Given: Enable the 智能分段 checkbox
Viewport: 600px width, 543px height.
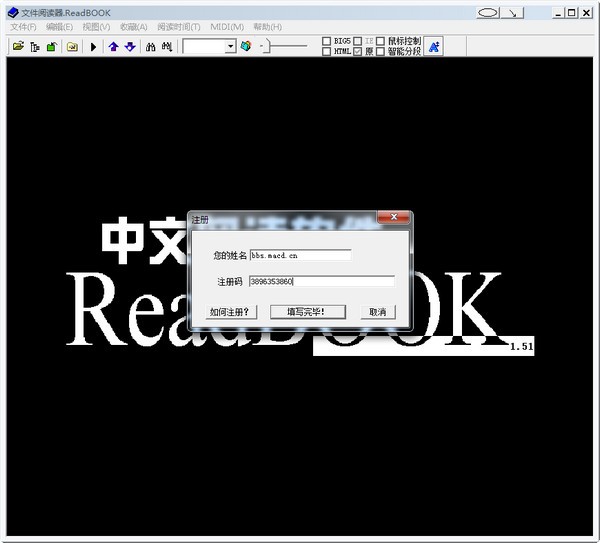Looking at the screenshot, I should [380, 51].
